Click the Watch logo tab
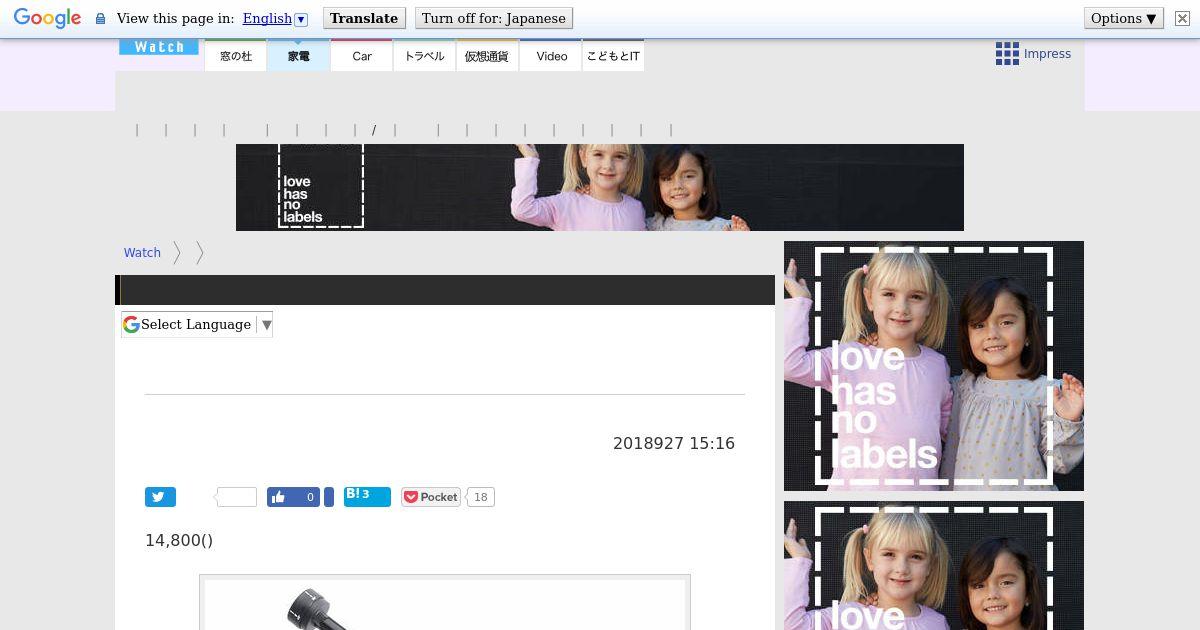This screenshot has width=1200, height=630. [159, 47]
